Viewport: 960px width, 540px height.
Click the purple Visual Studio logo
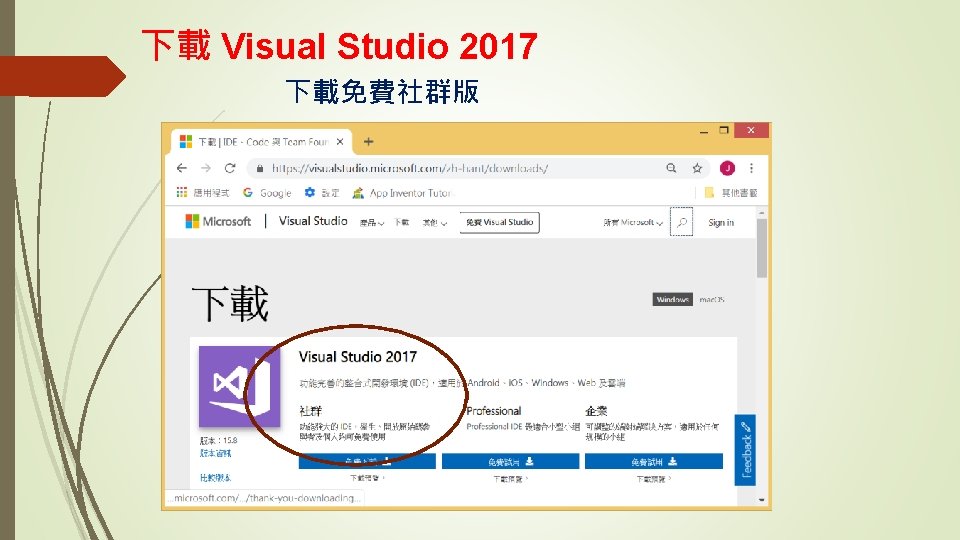click(239, 386)
